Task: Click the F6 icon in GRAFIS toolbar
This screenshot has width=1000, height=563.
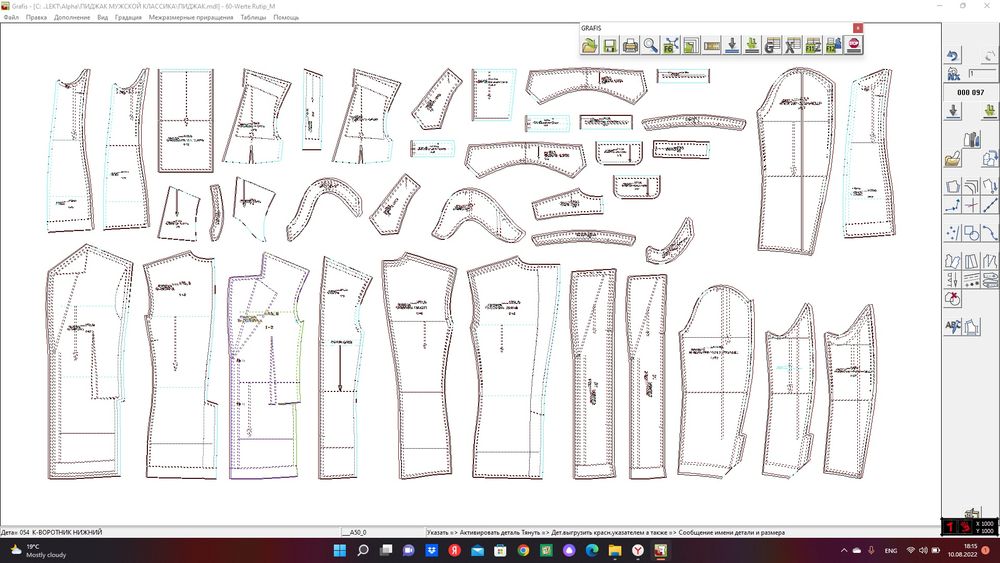Action: [x=671, y=45]
